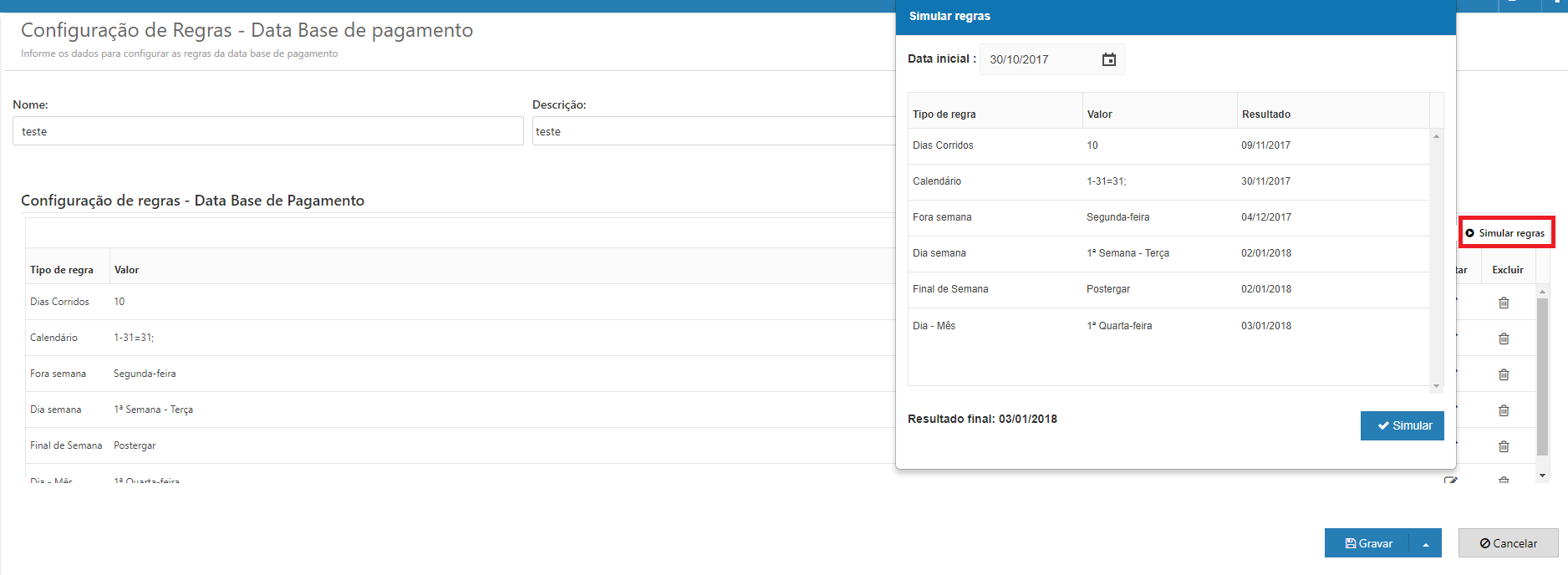This screenshot has height=575, width=1568.
Task: Click down arrow of main rules table scrollbar
Action: coord(1542,475)
